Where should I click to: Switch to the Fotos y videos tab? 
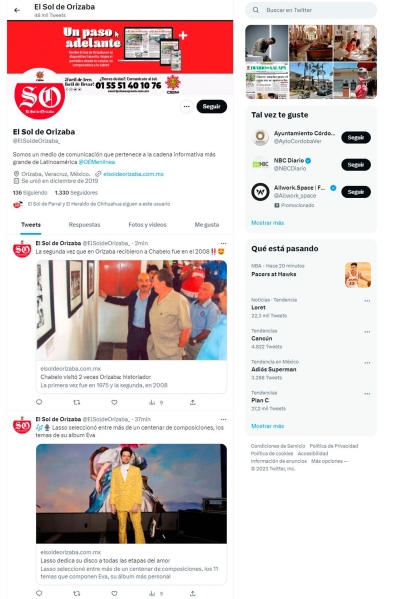tap(147, 225)
